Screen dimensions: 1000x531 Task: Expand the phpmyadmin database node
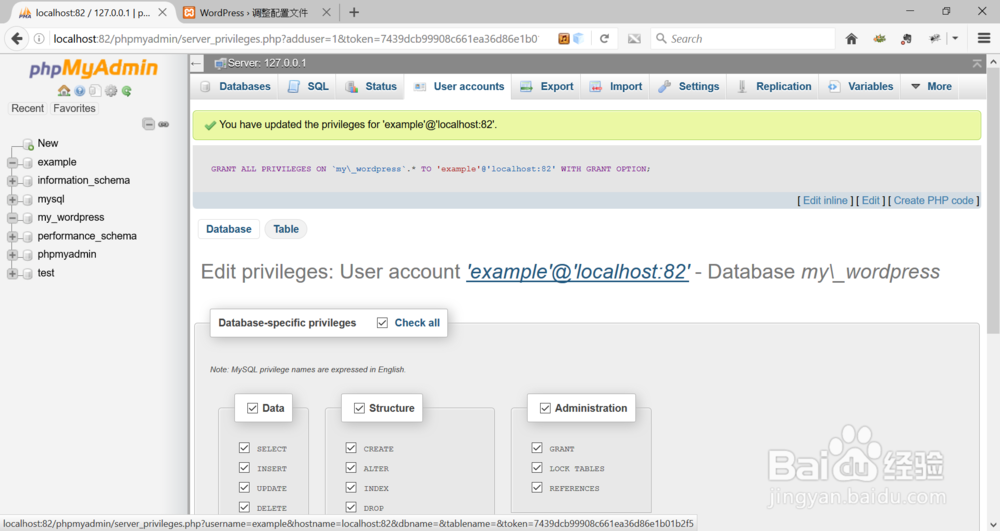12,255
